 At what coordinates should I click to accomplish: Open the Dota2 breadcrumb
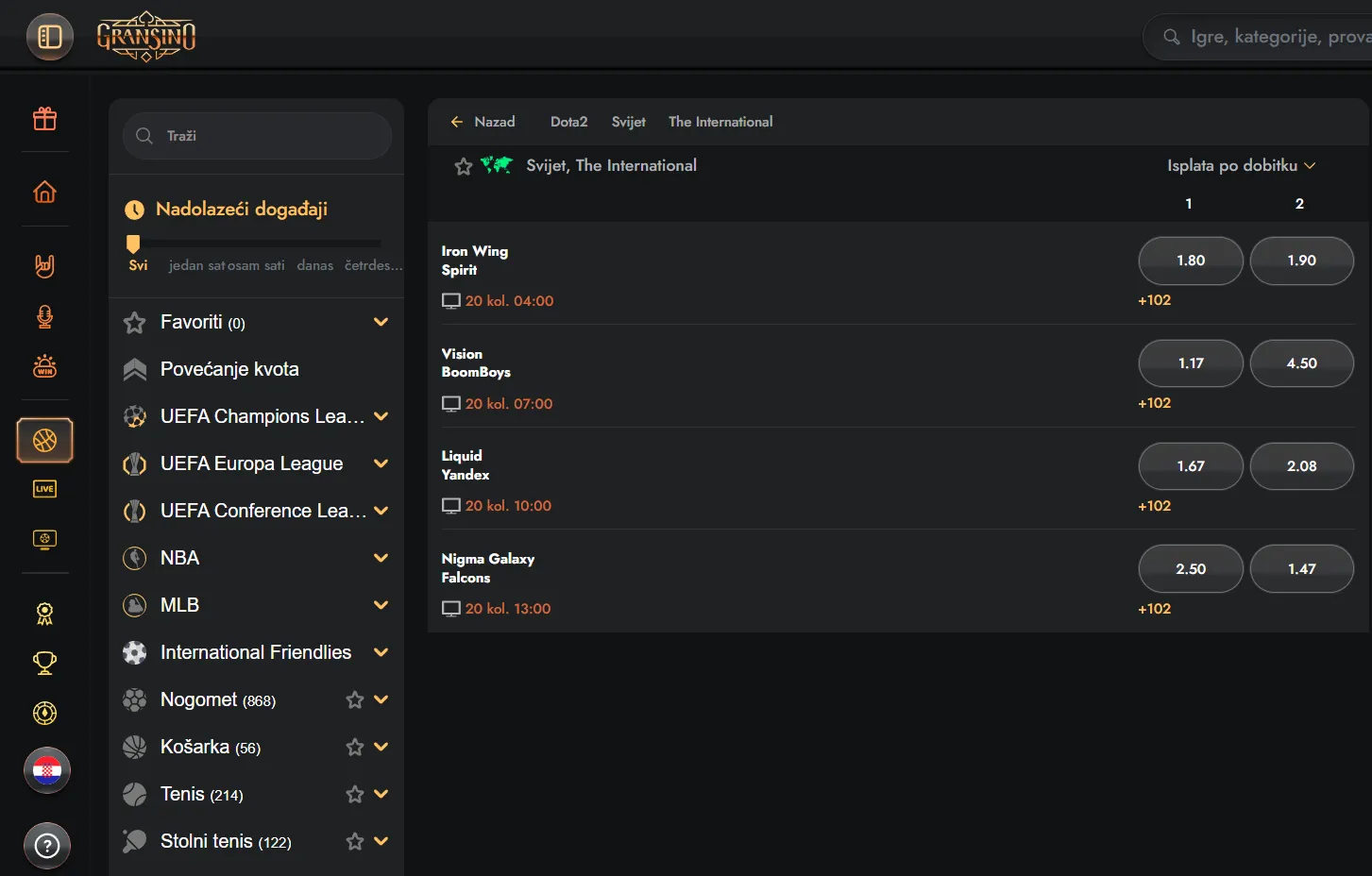[569, 122]
